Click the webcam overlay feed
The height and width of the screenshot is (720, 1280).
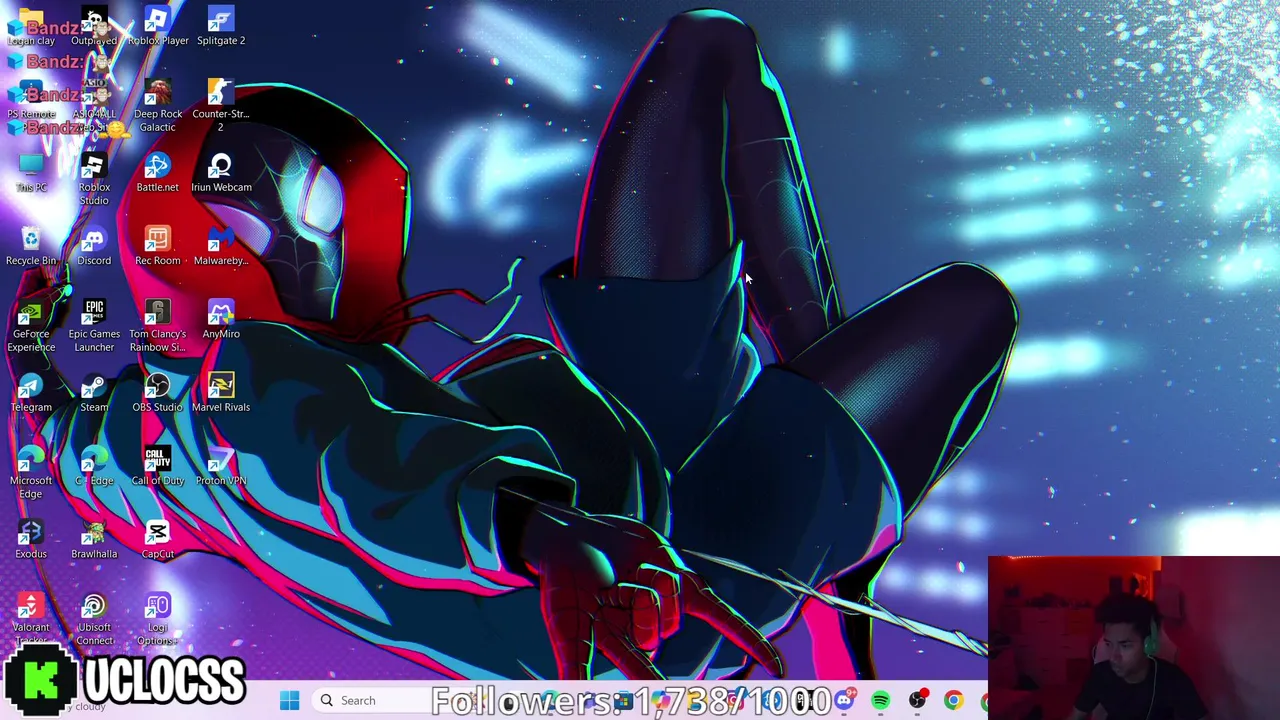point(1133,637)
